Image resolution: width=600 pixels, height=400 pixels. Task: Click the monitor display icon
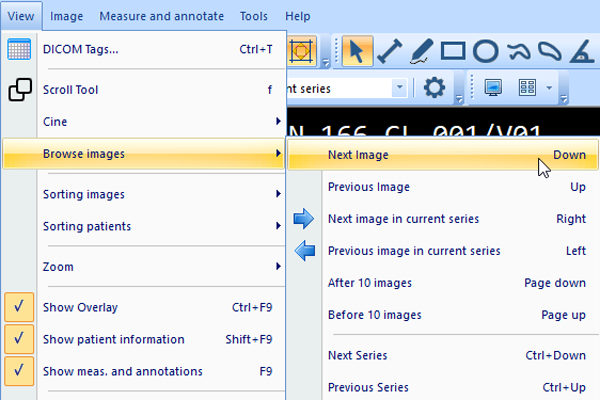click(492, 88)
